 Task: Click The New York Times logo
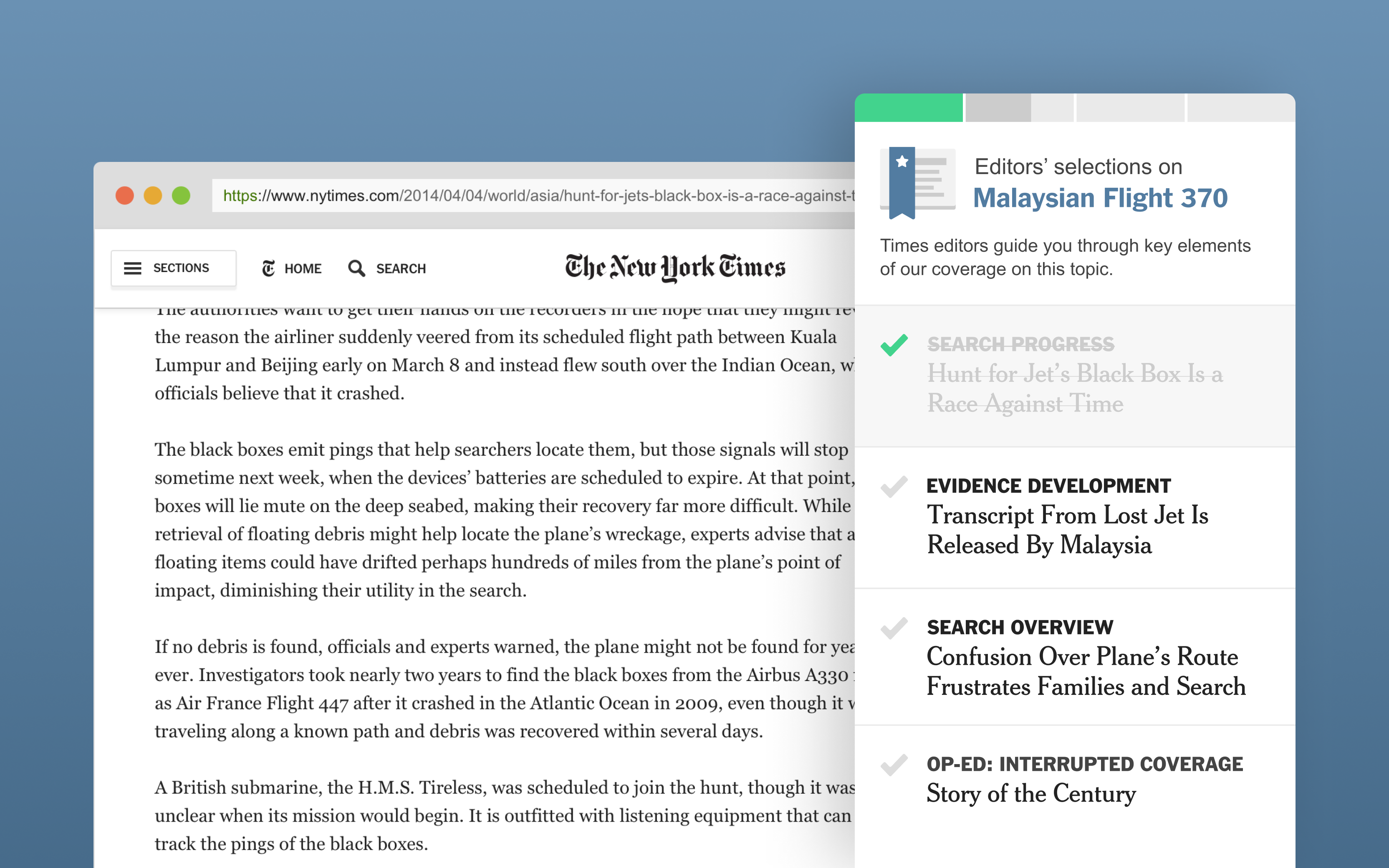click(675, 267)
